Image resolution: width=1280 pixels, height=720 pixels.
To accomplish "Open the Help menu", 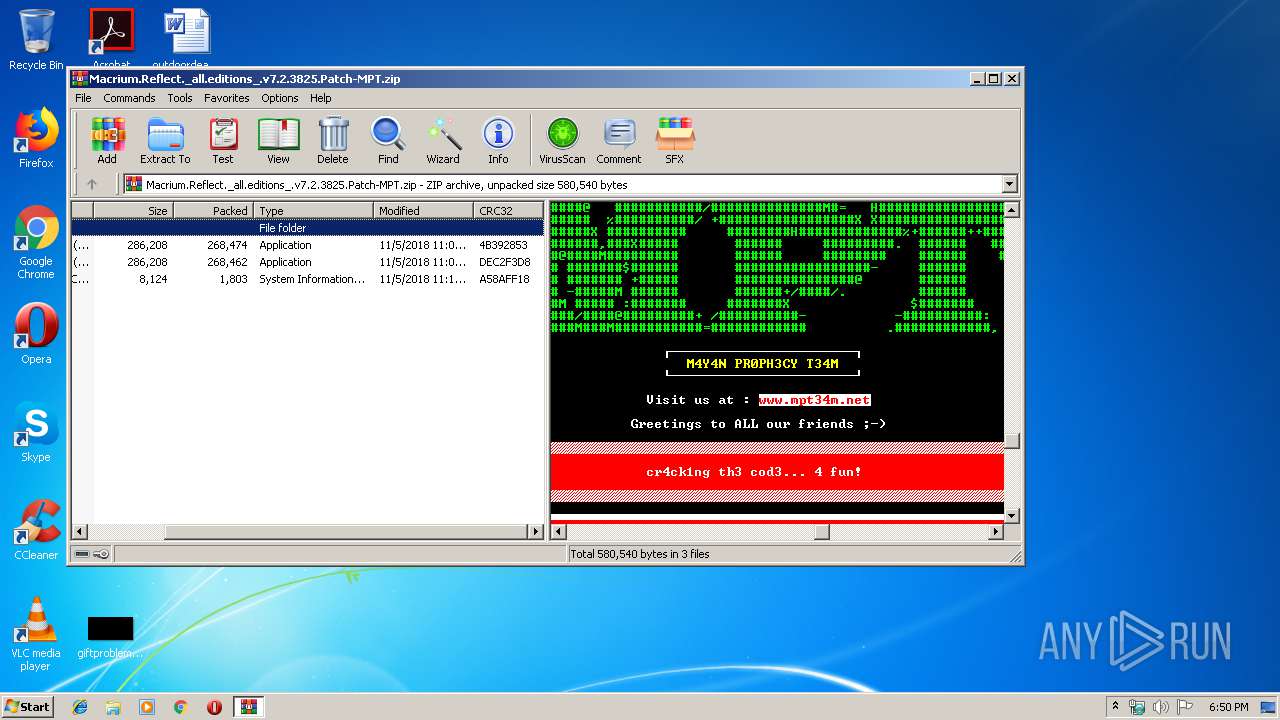I will 320,98.
